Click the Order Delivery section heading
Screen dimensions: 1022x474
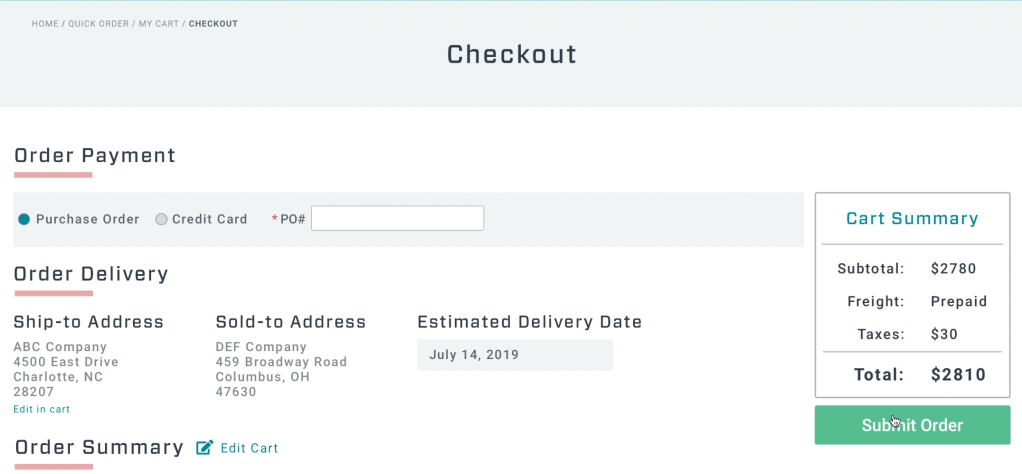coord(91,274)
